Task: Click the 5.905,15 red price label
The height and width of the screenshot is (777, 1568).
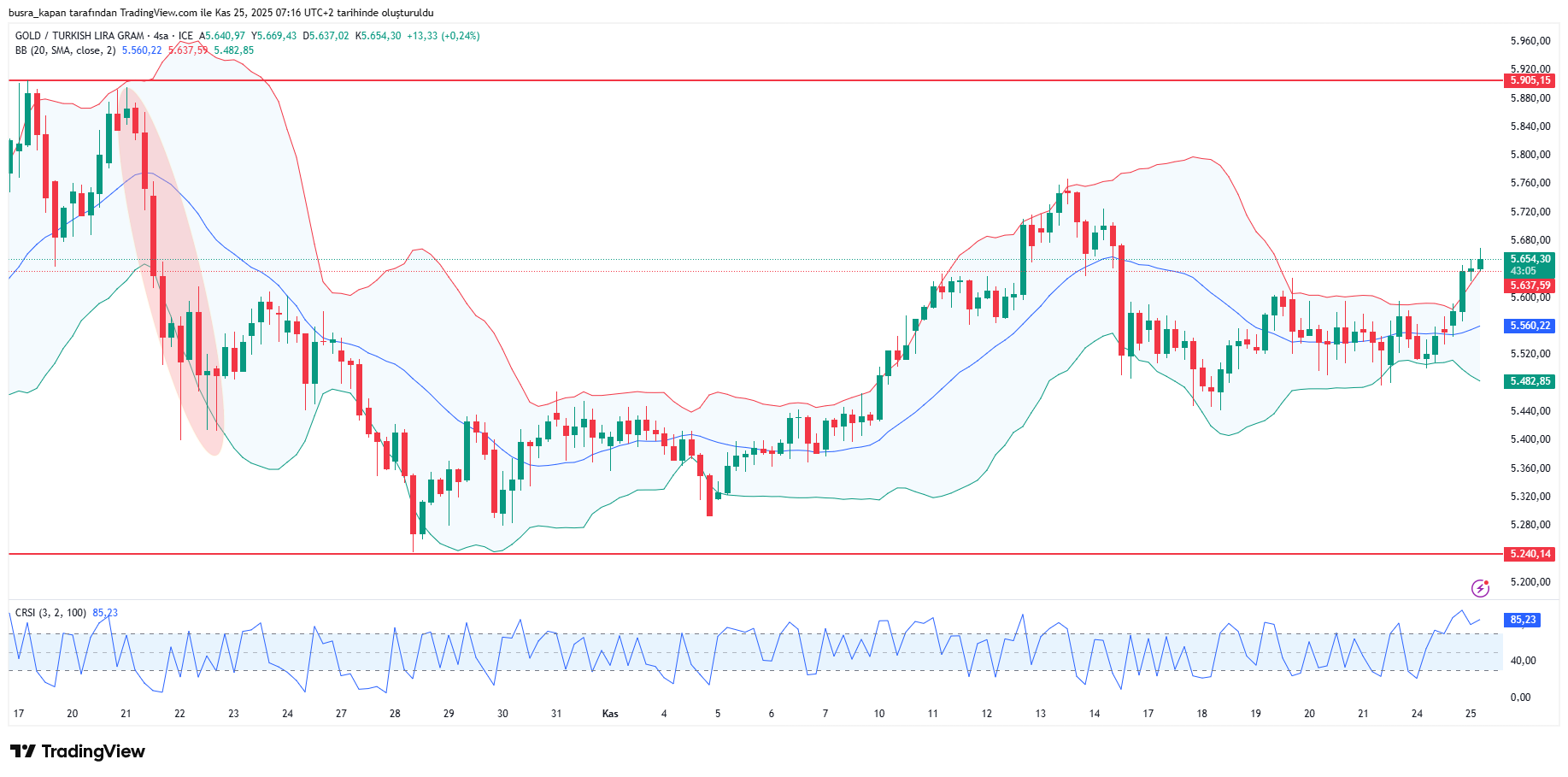Action: tap(1530, 80)
